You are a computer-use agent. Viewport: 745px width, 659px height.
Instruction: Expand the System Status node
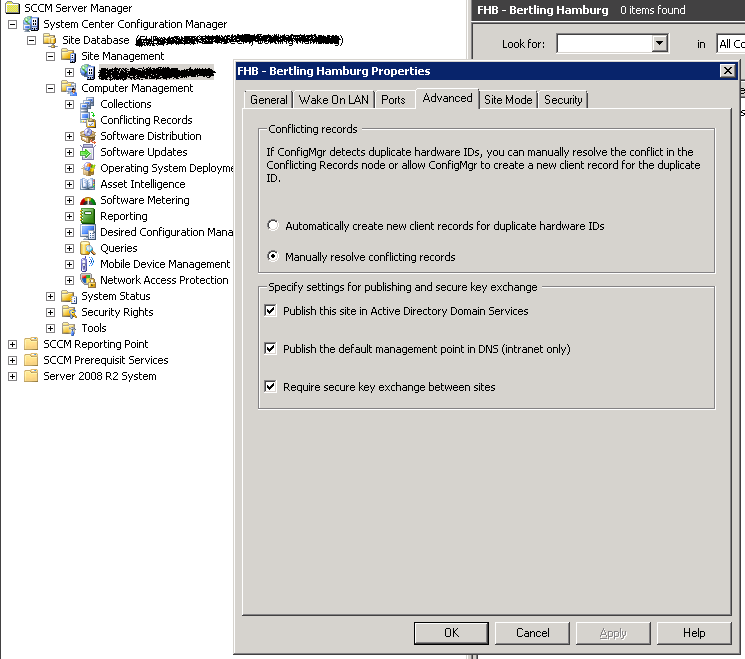pos(50,296)
